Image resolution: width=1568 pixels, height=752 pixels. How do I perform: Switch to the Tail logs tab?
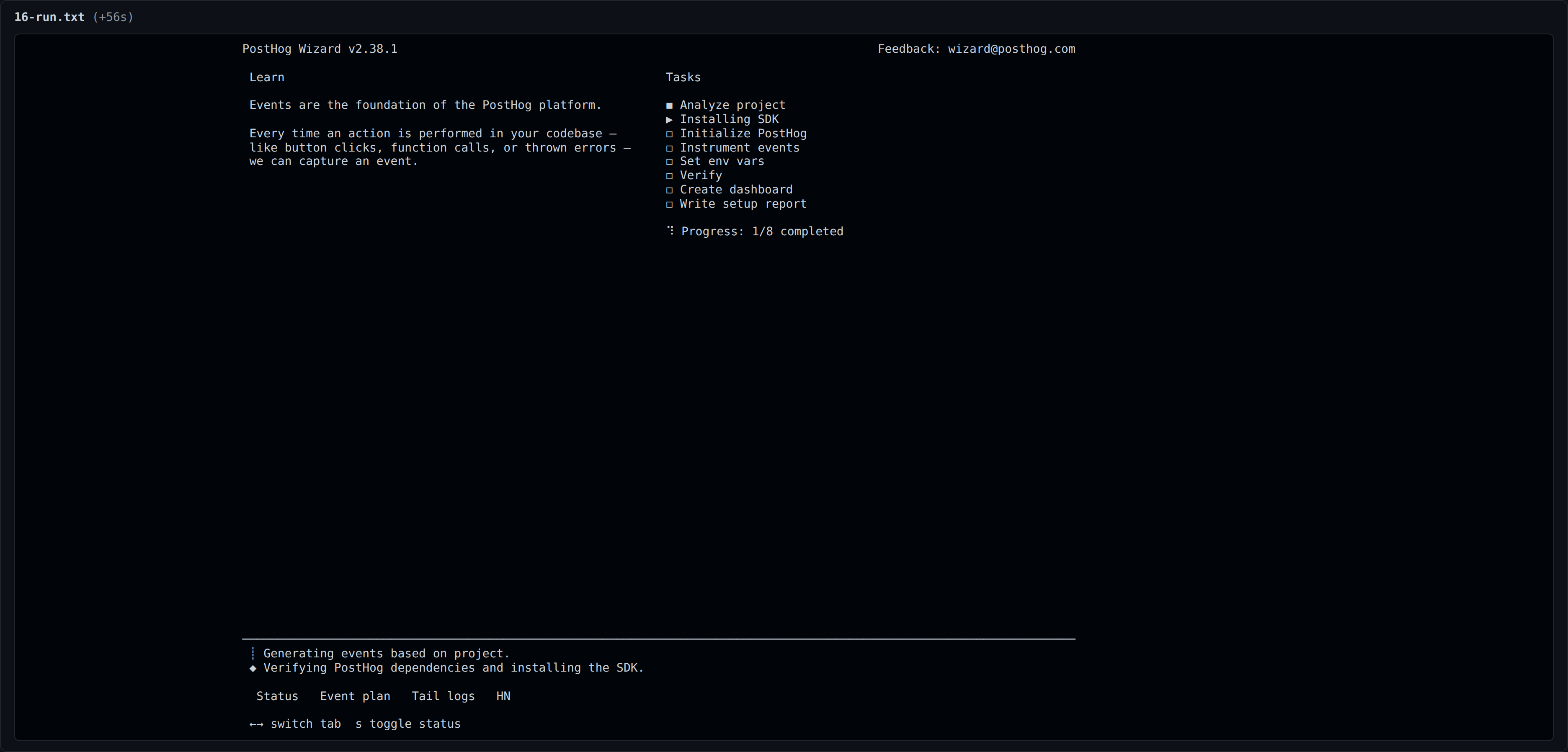click(x=443, y=696)
